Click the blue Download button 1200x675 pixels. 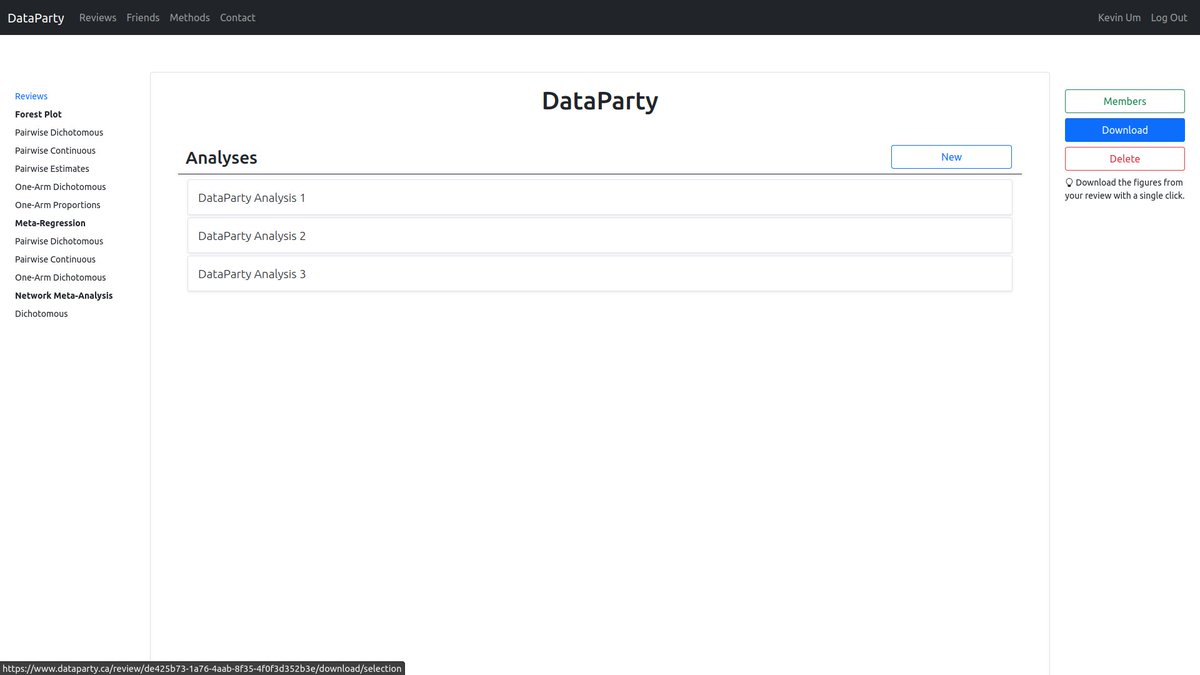(1125, 130)
